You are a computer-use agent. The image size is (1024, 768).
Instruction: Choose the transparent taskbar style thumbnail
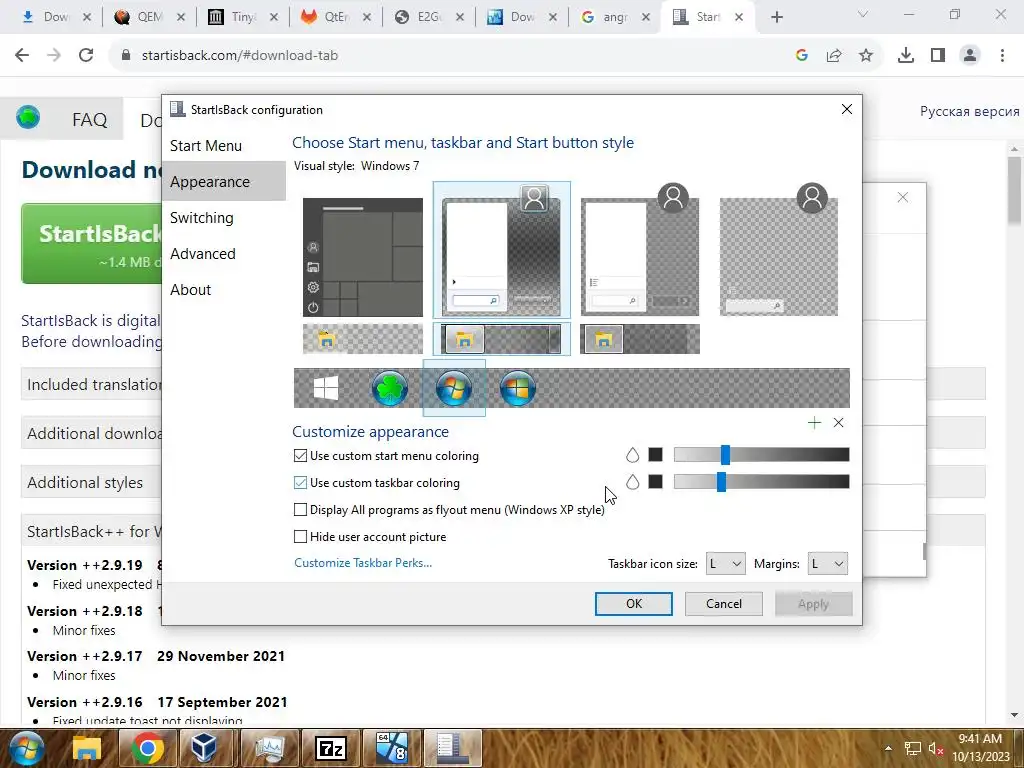pos(362,339)
